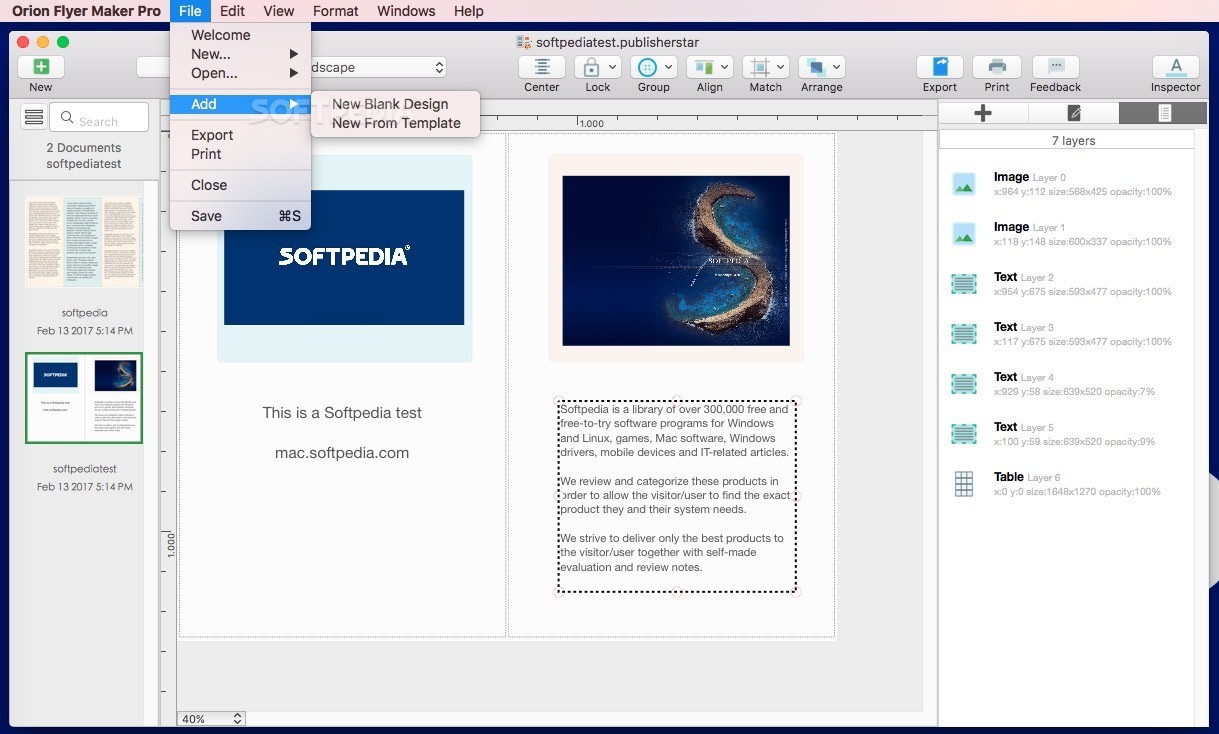This screenshot has height=734, width=1219.
Task: Expand the New... submenu
Action: pos(241,54)
